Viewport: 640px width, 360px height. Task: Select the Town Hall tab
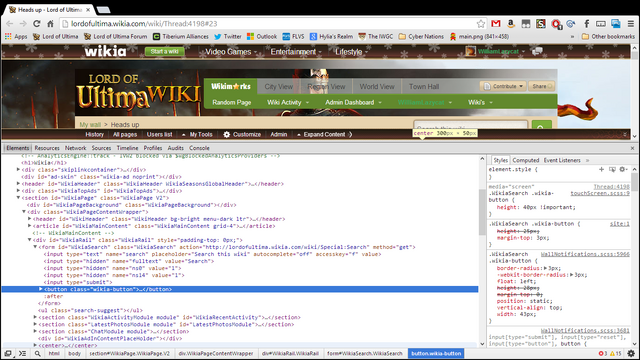424,87
